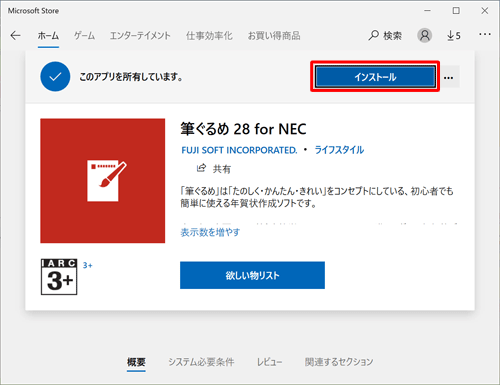The image size is (500, 385).
Task: Click the red 筆ぐるめ app icon
Action: 103,181
